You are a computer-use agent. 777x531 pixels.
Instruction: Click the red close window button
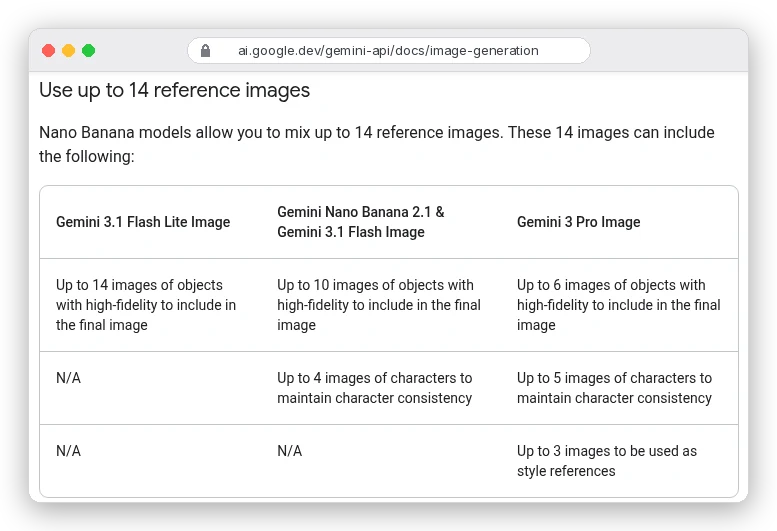point(49,51)
